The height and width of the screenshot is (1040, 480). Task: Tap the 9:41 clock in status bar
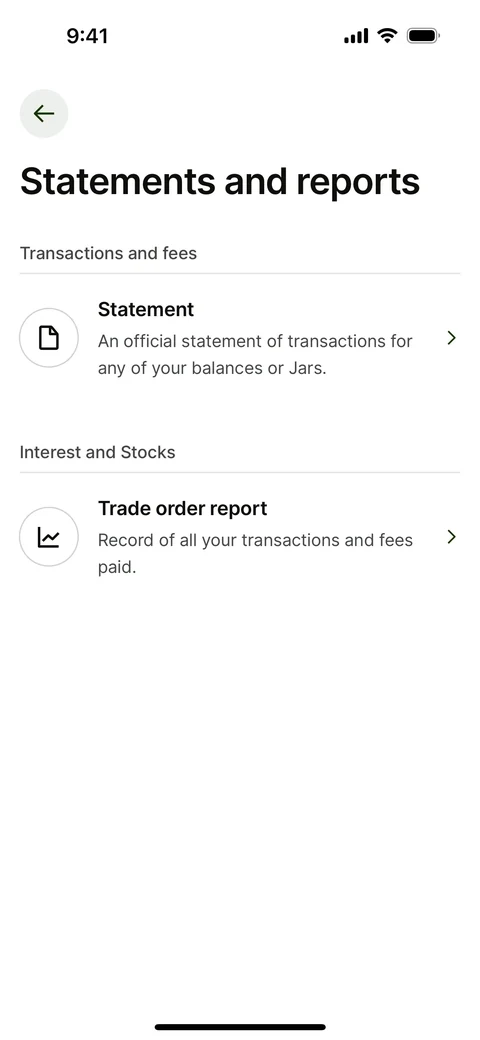pyautogui.click(x=87, y=36)
